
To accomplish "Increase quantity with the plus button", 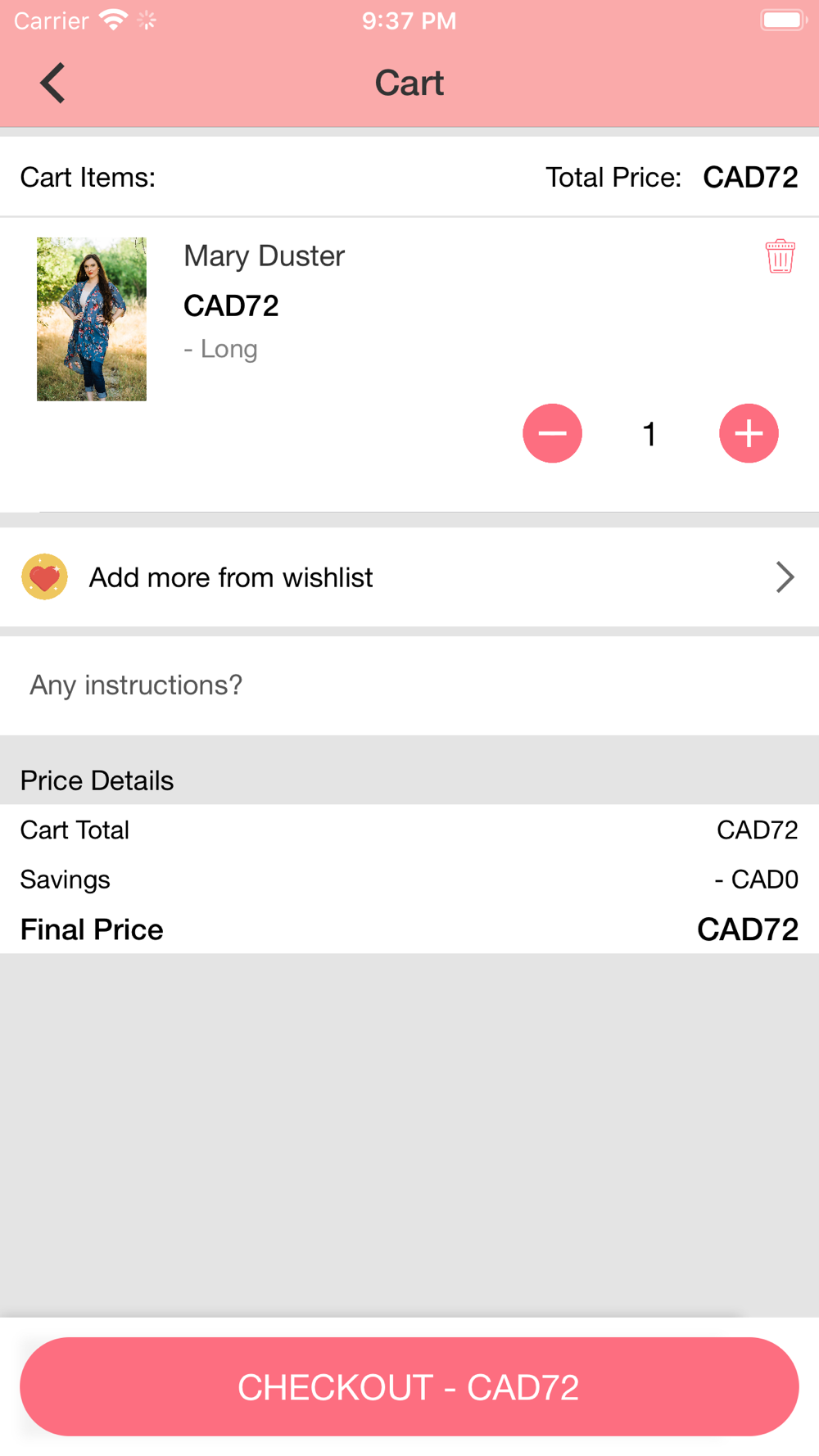I will tap(749, 433).
